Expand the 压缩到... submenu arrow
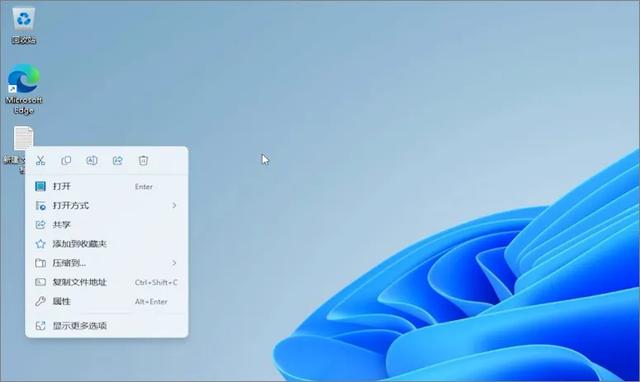The image size is (640, 382). click(174, 263)
